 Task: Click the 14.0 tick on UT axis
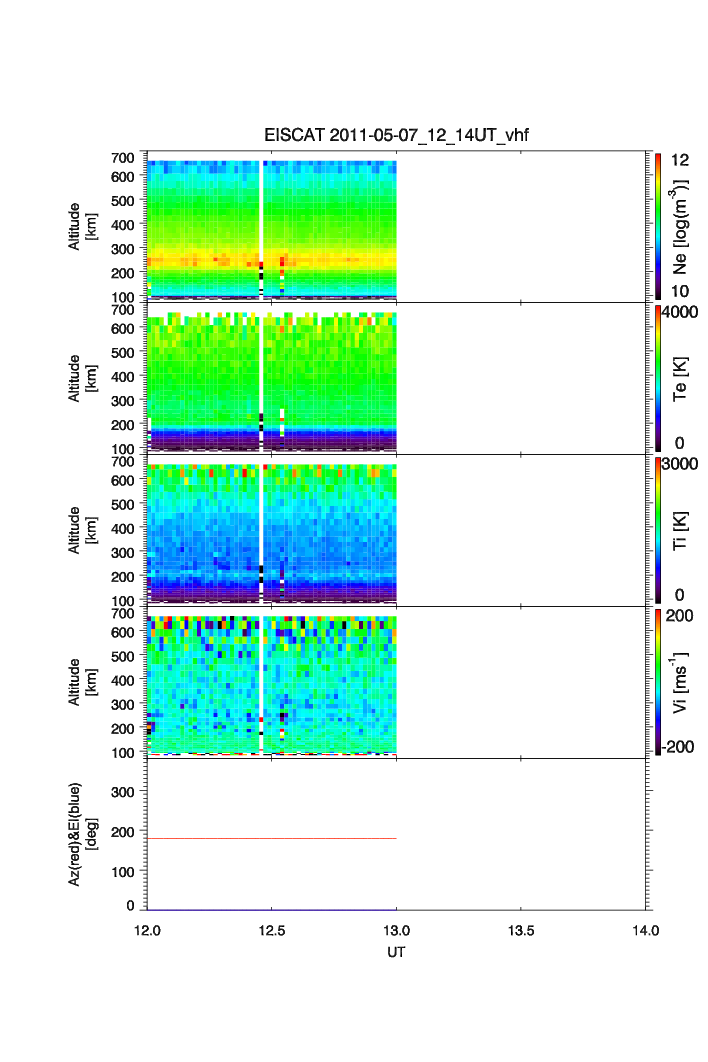(x=646, y=930)
